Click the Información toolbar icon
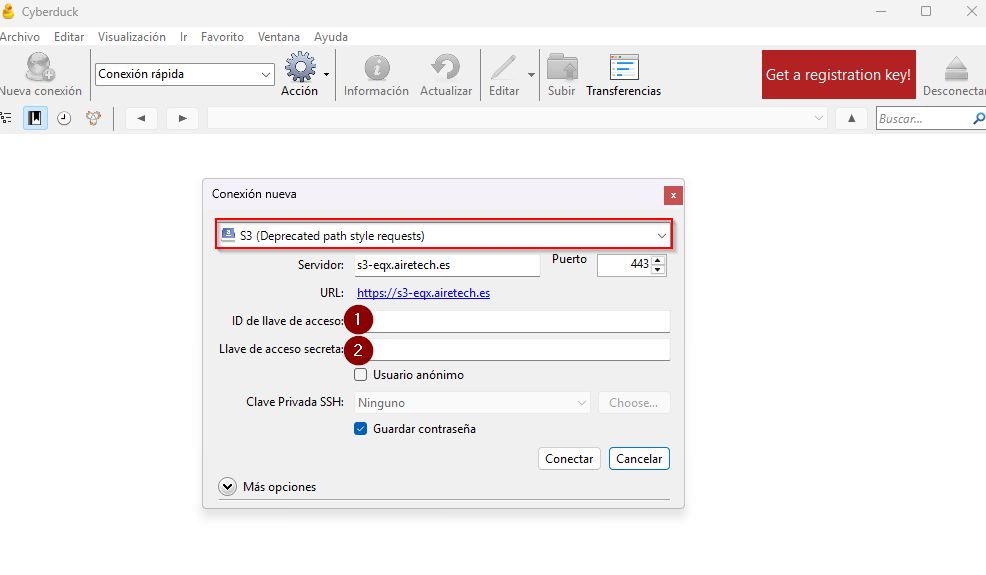The width and height of the screenshot is (986, 575). click(x=377, y=67)
